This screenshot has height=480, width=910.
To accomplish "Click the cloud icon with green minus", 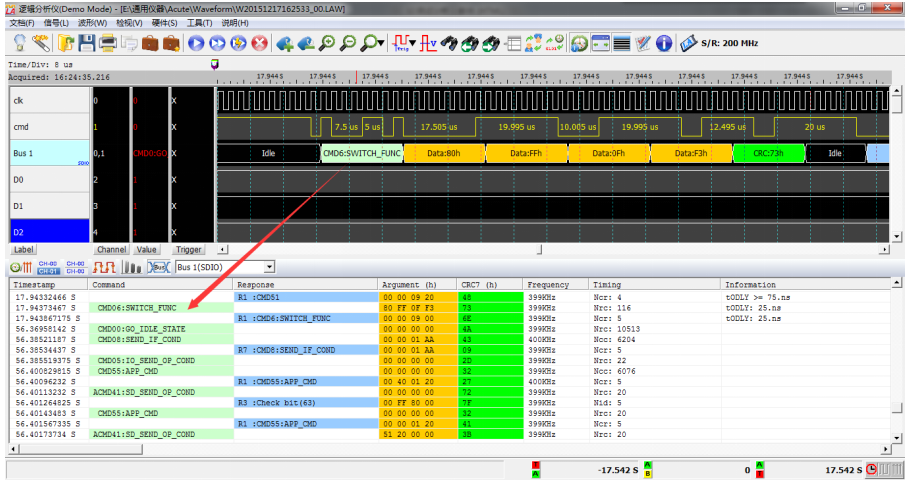I will (x=306, y=43).
